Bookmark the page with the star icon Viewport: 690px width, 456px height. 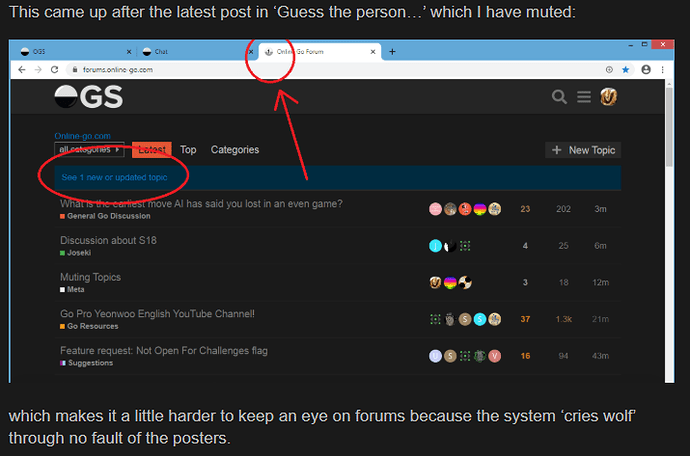coord(625,70)
